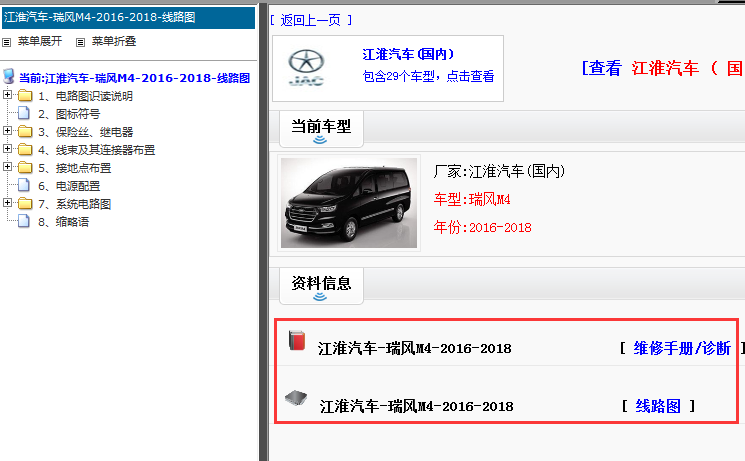Click document icon of 6、电源配置
Image resolution: width=745 pixels, height=461 pixels.
24,185
